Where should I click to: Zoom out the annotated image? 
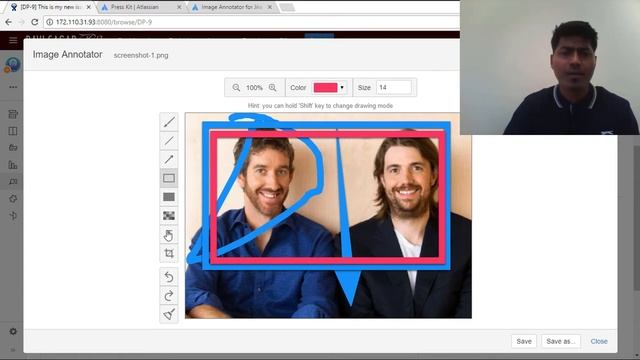[236, 88]
